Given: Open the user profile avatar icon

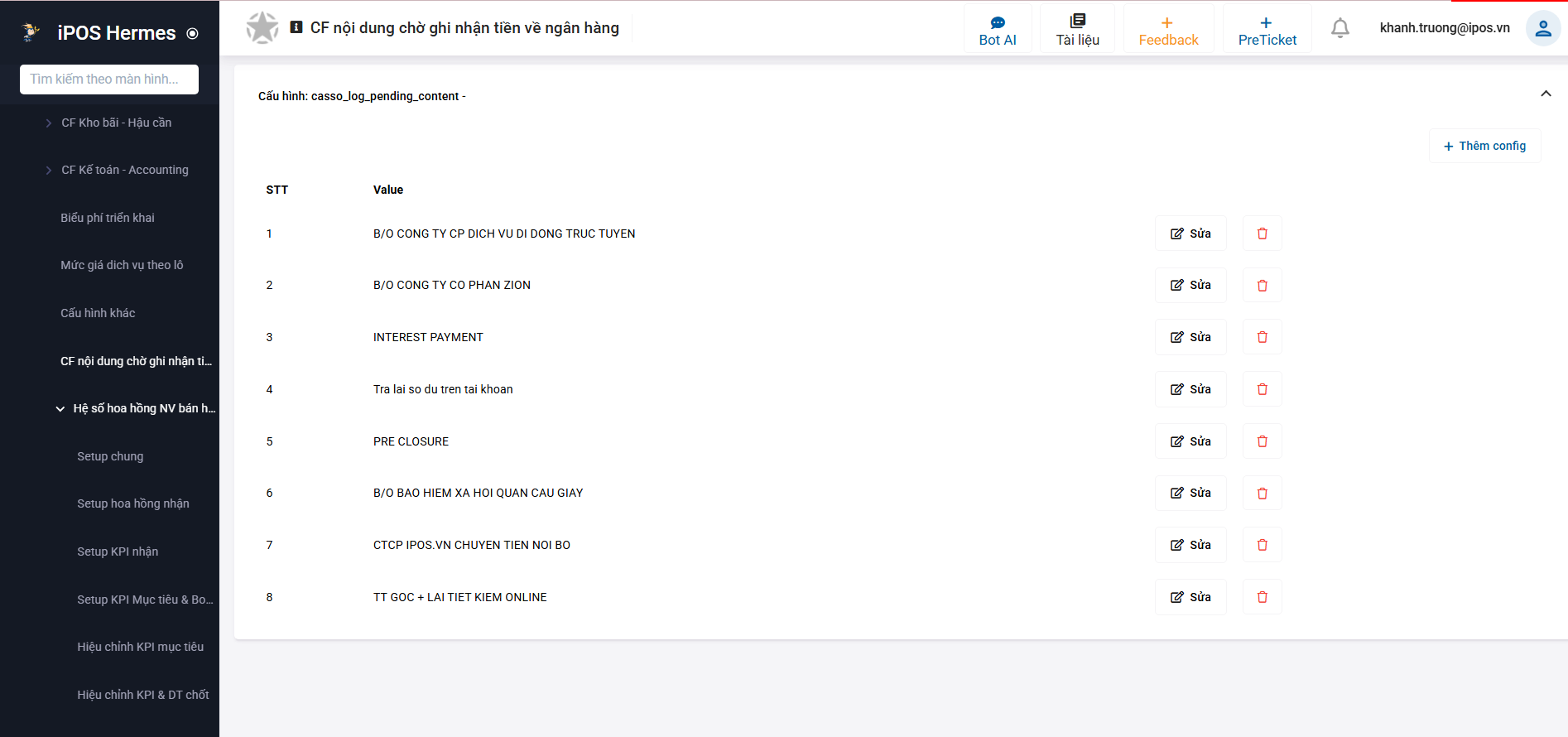Looking at the screenshot, I should click(x=1542, y=28).
